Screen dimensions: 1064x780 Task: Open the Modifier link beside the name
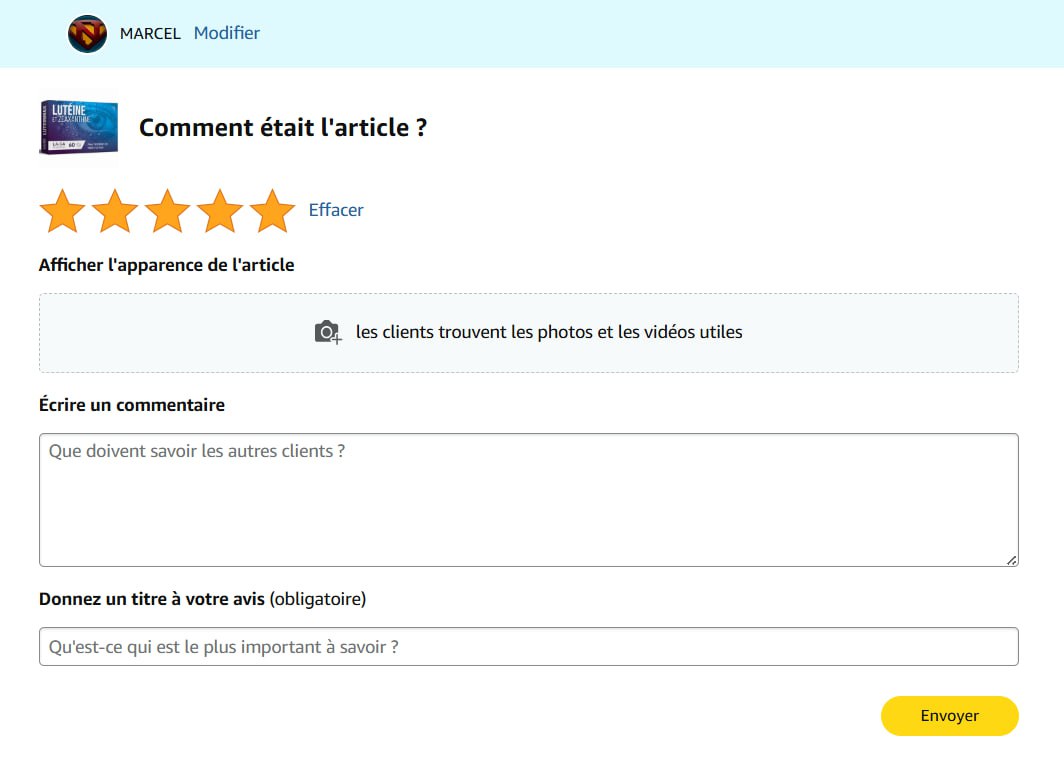pyautogui.click(x=227, y=33)
